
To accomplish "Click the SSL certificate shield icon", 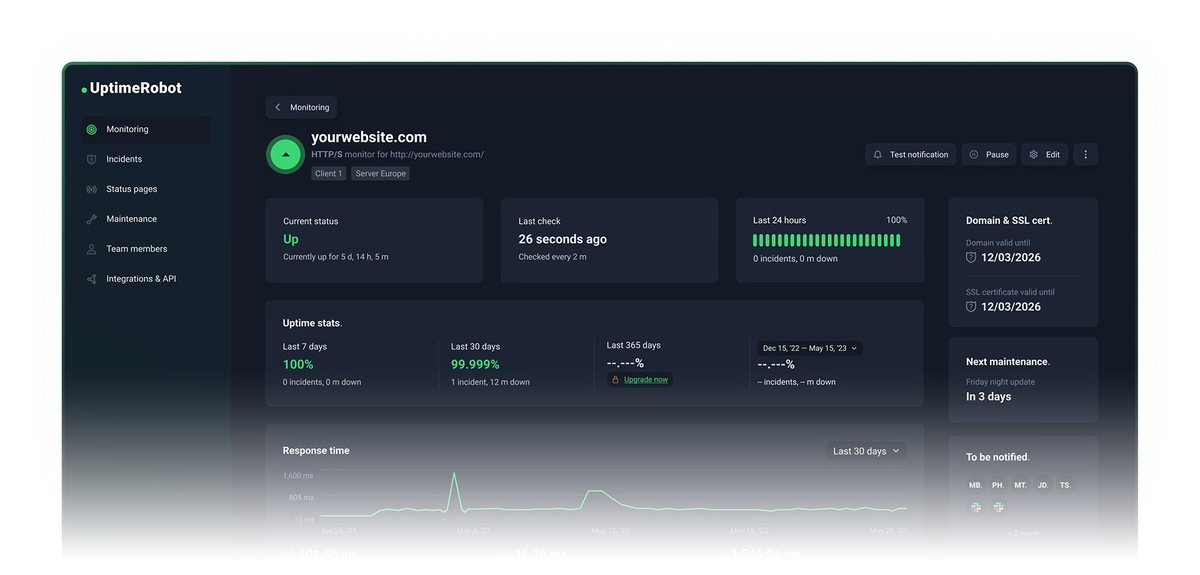I will pos(971,307).
